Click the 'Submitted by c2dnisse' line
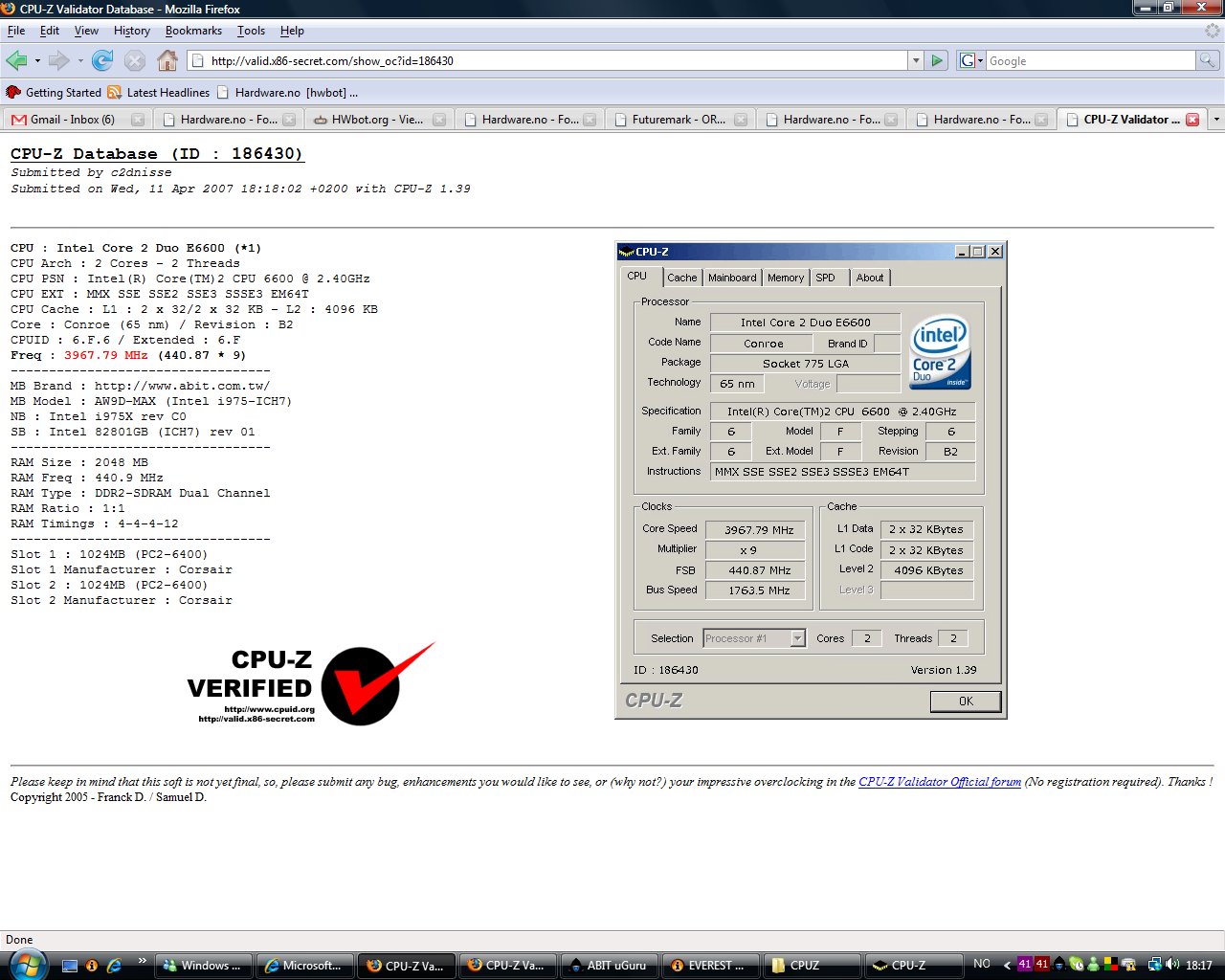Screen dimensions: 1225x980 (x=92, y=172)
